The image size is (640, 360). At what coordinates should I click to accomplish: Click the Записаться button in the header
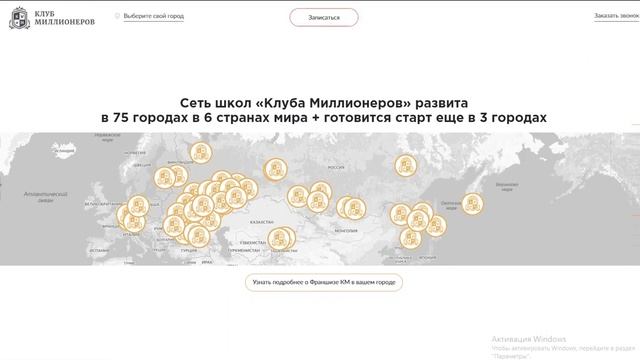(x=324, y=18)
